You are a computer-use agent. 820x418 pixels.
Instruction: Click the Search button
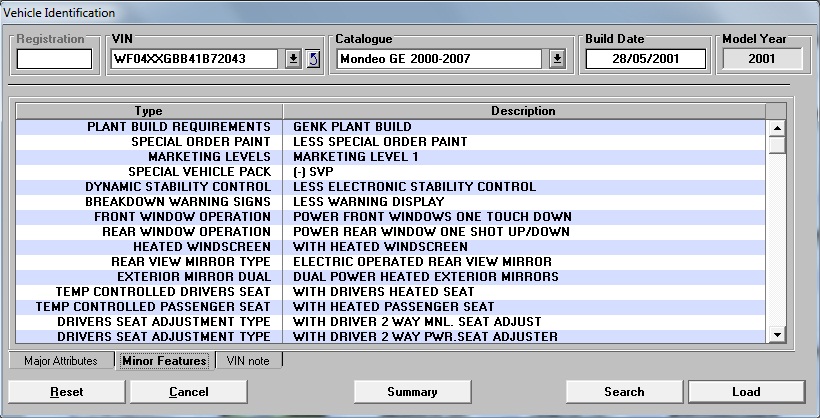[x=624, y=392]
